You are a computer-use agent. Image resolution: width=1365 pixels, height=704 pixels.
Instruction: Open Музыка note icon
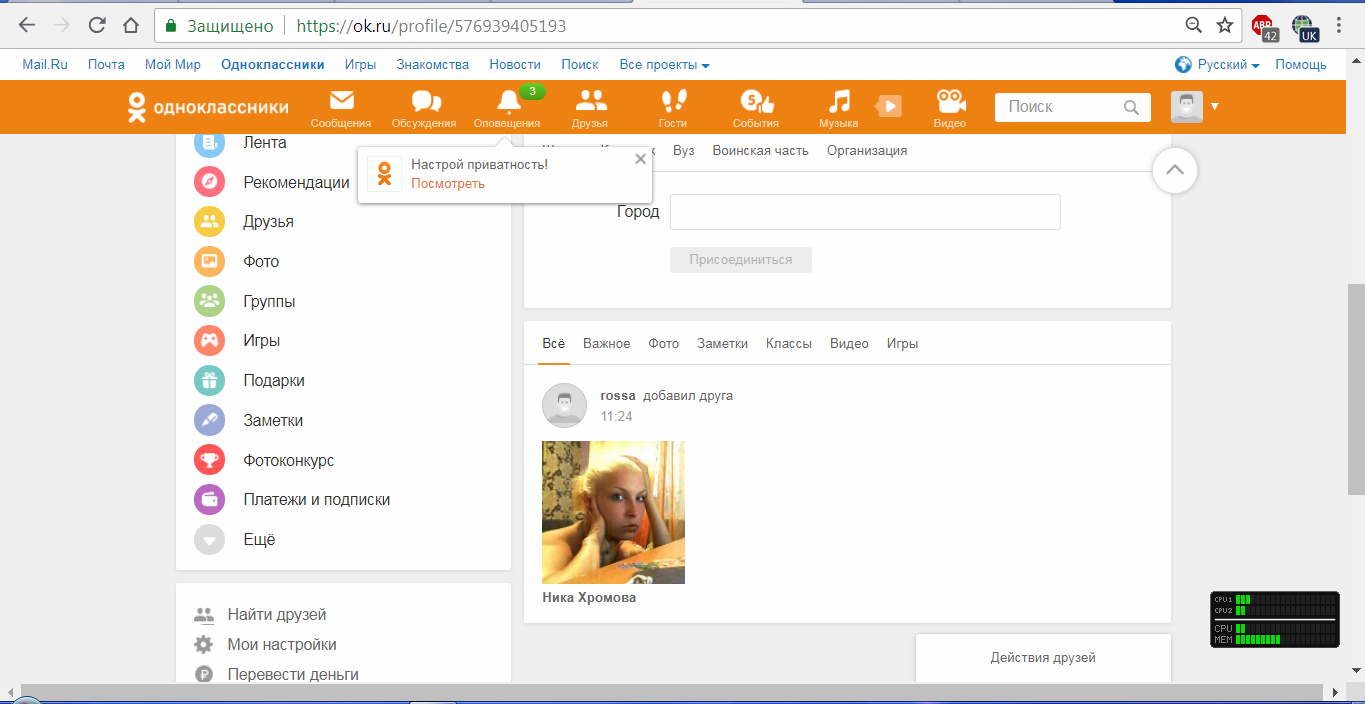pos(840,101)
